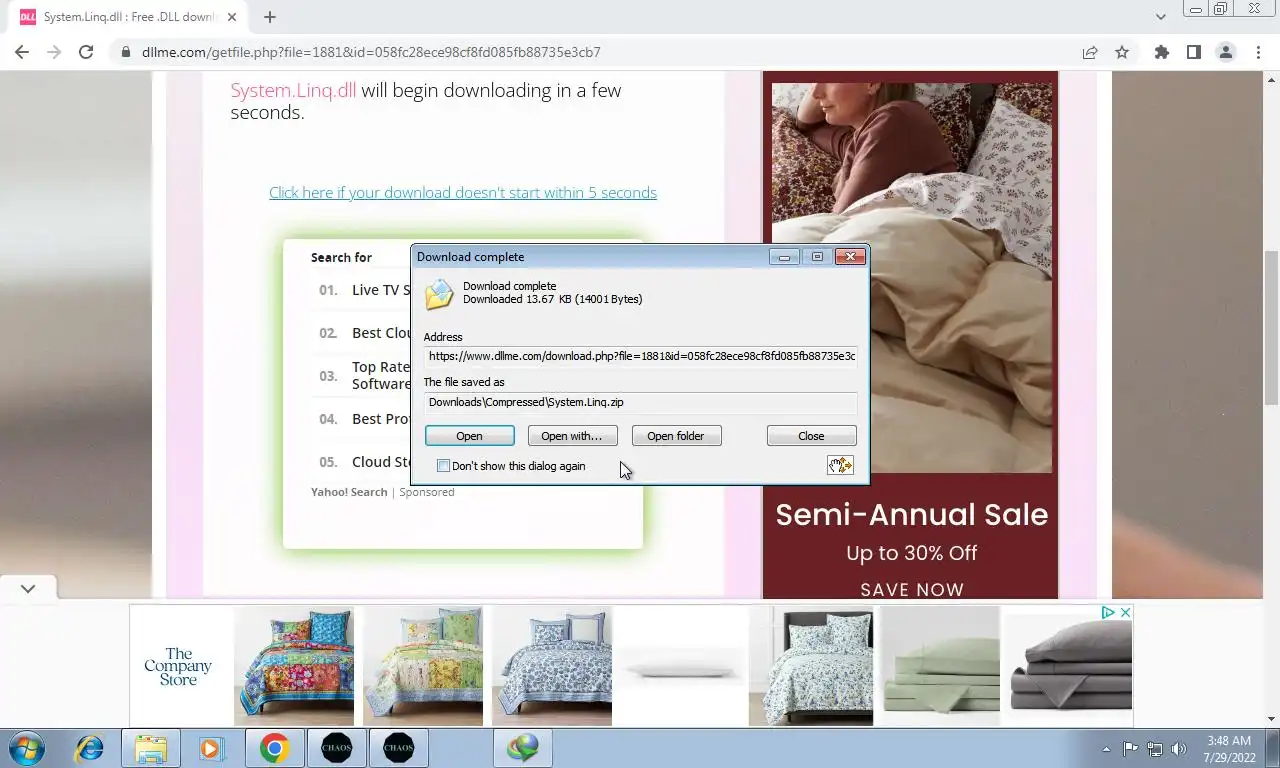This screenshot has width=1280, height=768.
Task: Reload the dllme.com page
Action: [86, 52]
